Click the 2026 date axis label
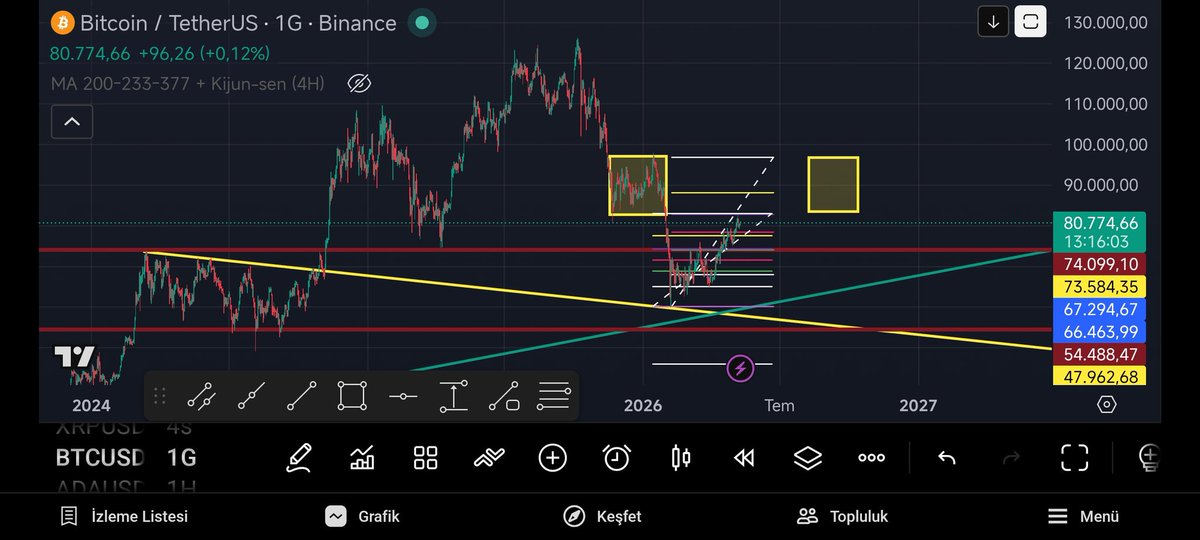1200x540 pixels. [x=643, y=405]
